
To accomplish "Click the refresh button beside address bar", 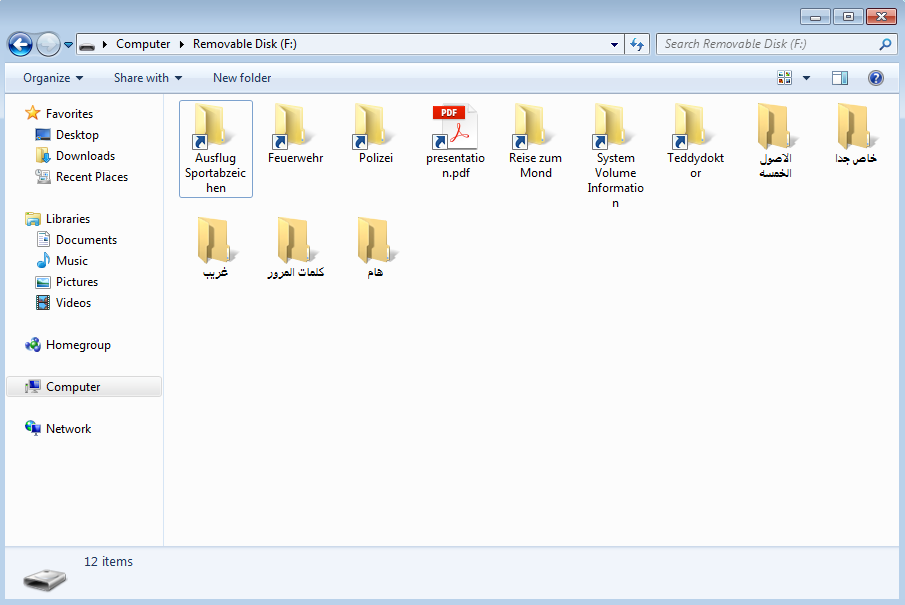I will click(x=637, y=44).
